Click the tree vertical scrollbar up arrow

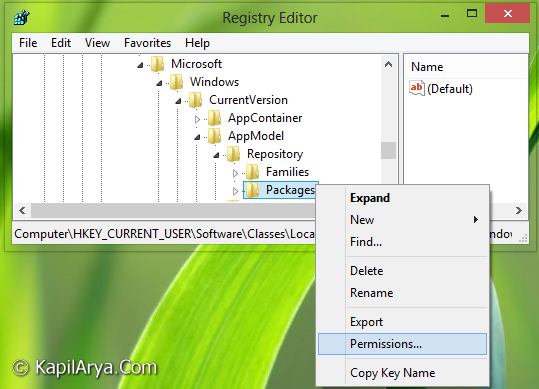(388, 64)
